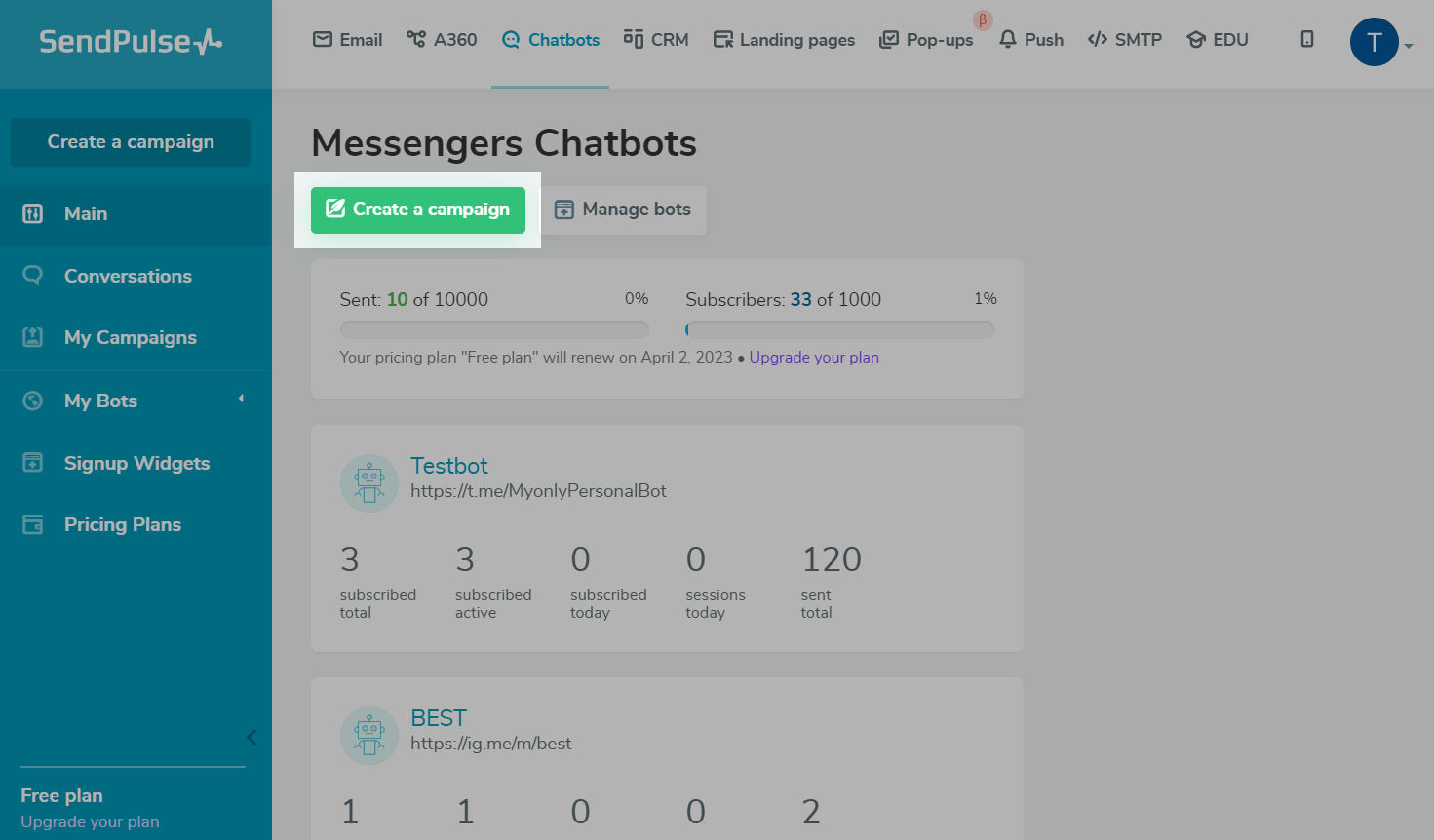
Task: Click the Subscribers progress bar
Action: coord(838,329)
